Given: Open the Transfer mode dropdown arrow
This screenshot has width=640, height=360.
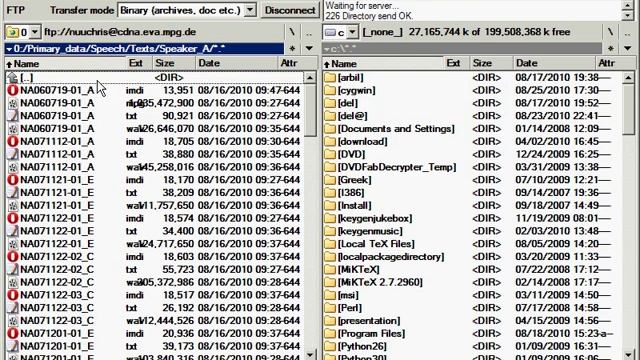Looking at the screenshot, I should [250, 10].
